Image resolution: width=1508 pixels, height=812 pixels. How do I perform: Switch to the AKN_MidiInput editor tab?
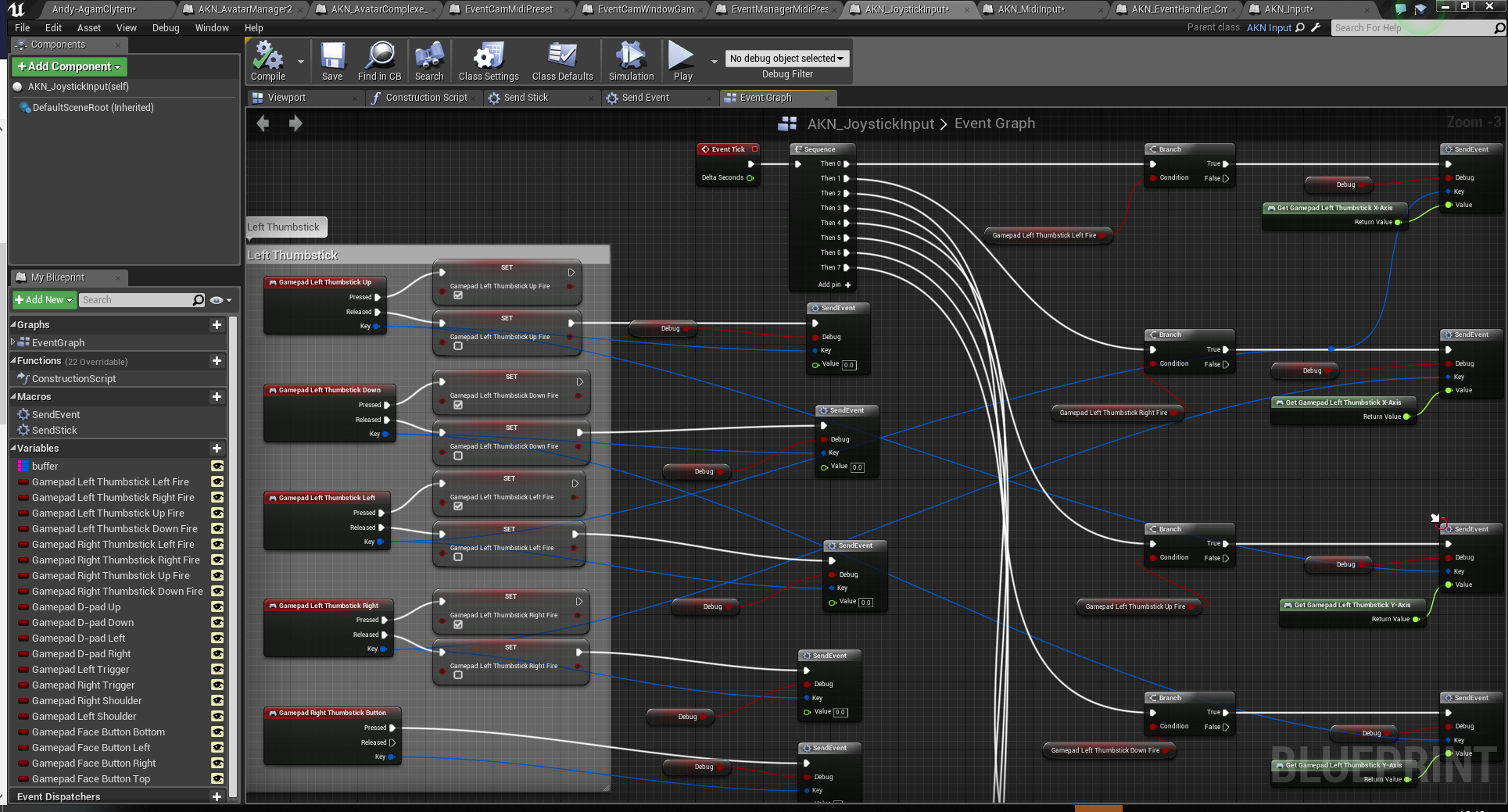[x=1030, y=9]
